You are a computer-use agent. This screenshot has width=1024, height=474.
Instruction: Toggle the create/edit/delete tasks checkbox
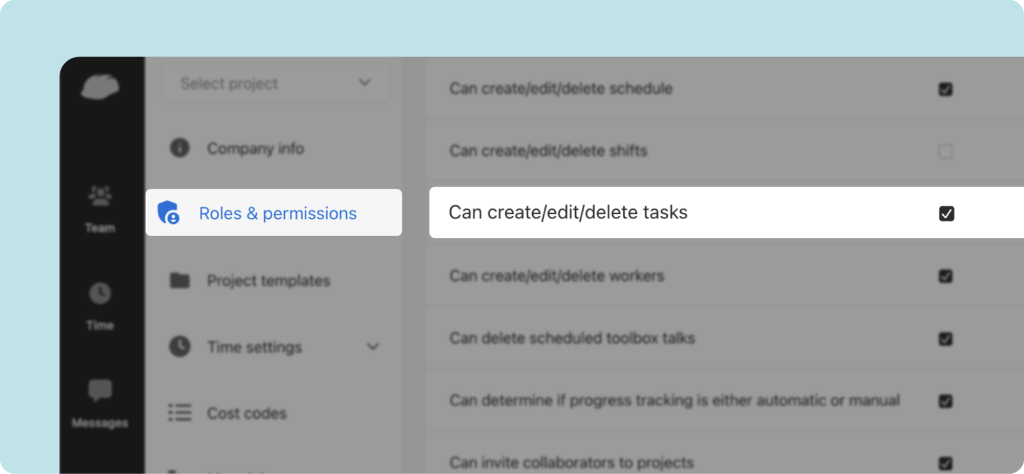946,213
